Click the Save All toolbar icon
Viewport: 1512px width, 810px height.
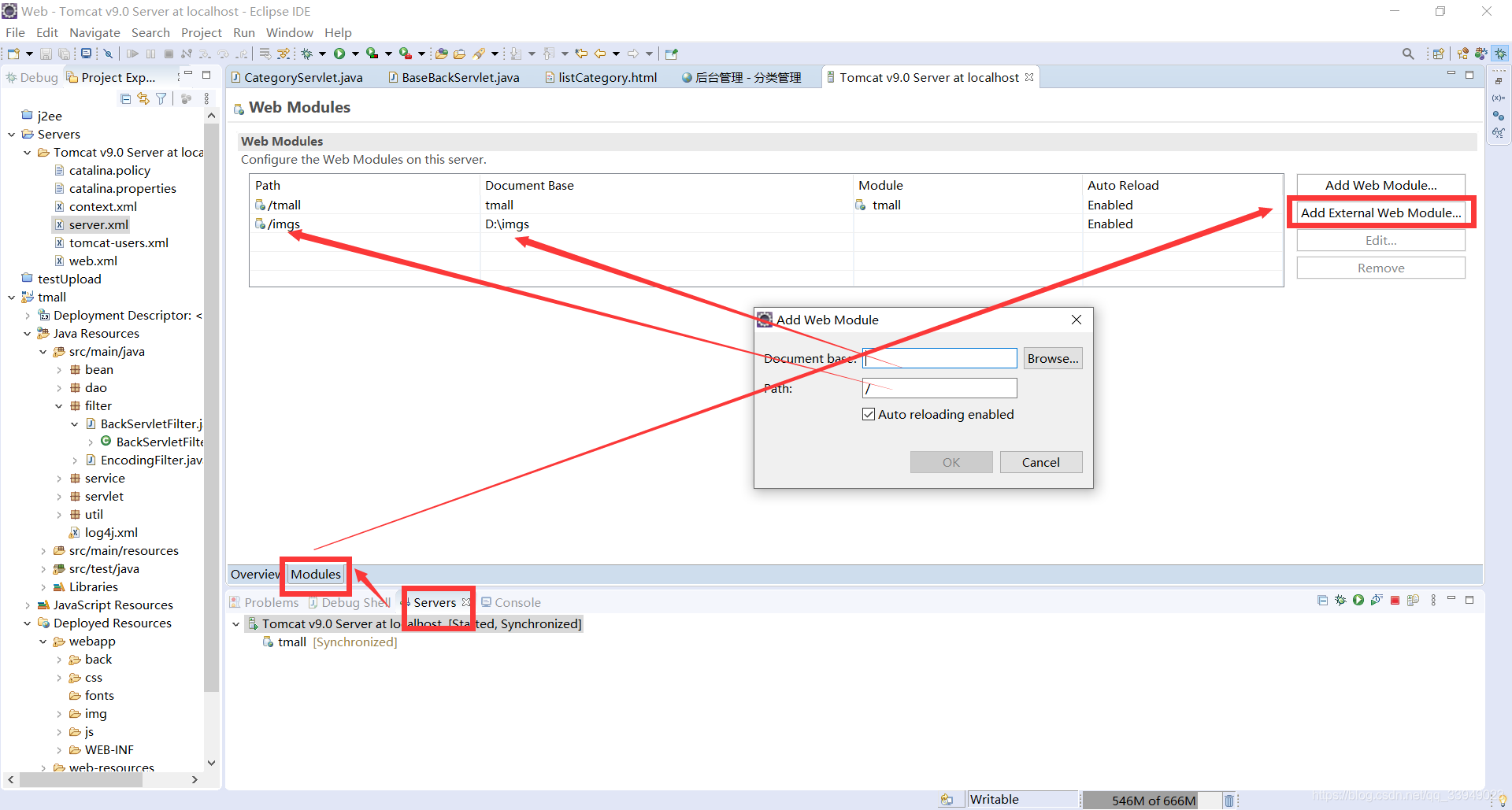click(x=64, y=54)
